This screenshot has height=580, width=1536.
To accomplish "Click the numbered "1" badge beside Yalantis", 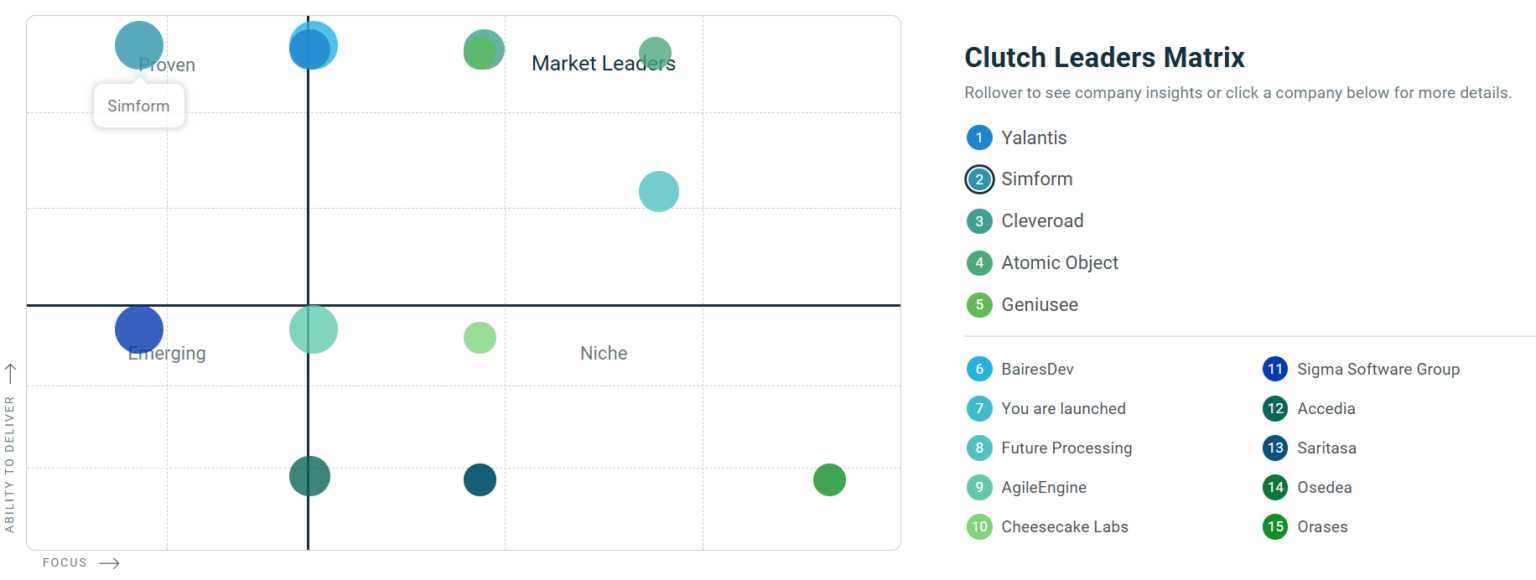I will (x=979, y=137).
